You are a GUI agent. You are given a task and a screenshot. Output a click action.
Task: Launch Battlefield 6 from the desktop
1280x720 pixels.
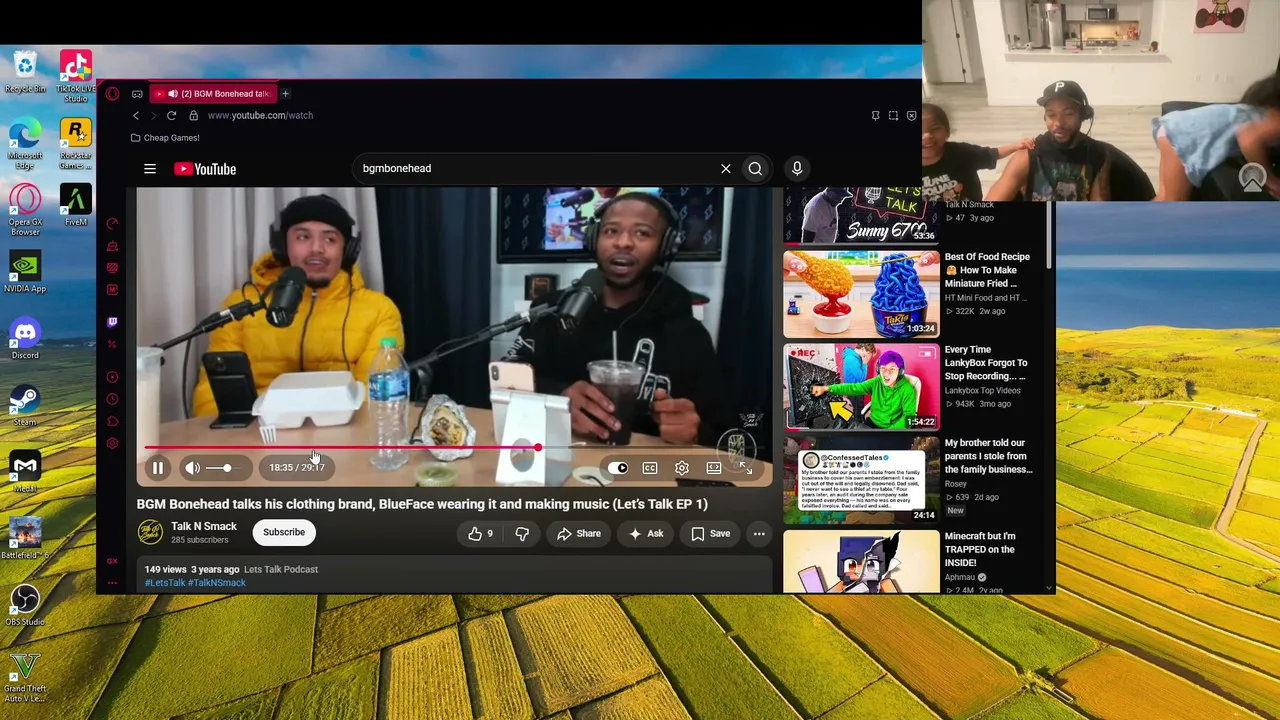25,538
